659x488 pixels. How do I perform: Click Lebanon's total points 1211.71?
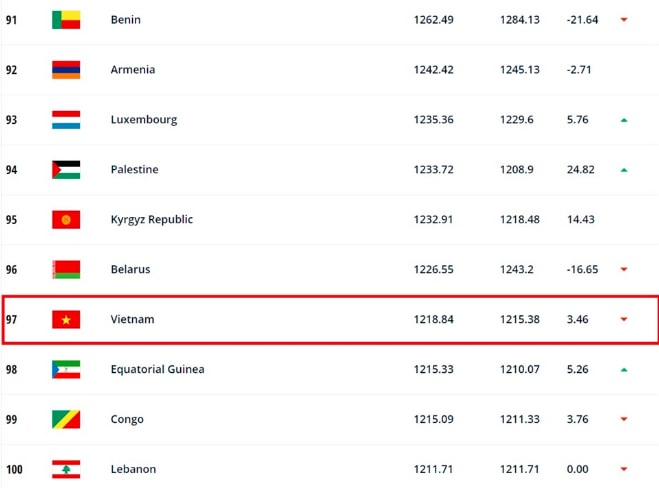point(433,469)
